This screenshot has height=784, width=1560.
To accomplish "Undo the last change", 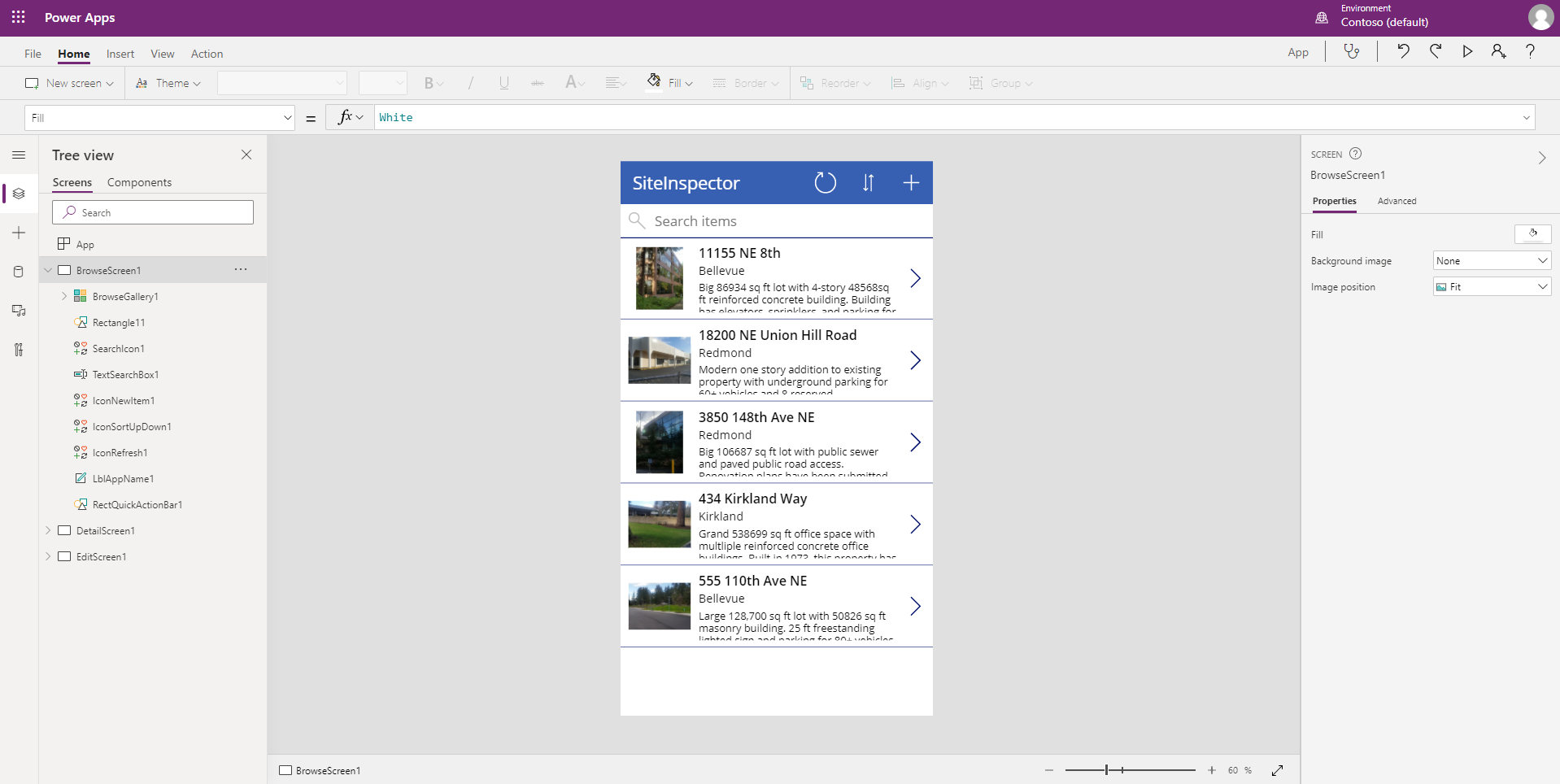I will coord(1403,50).
